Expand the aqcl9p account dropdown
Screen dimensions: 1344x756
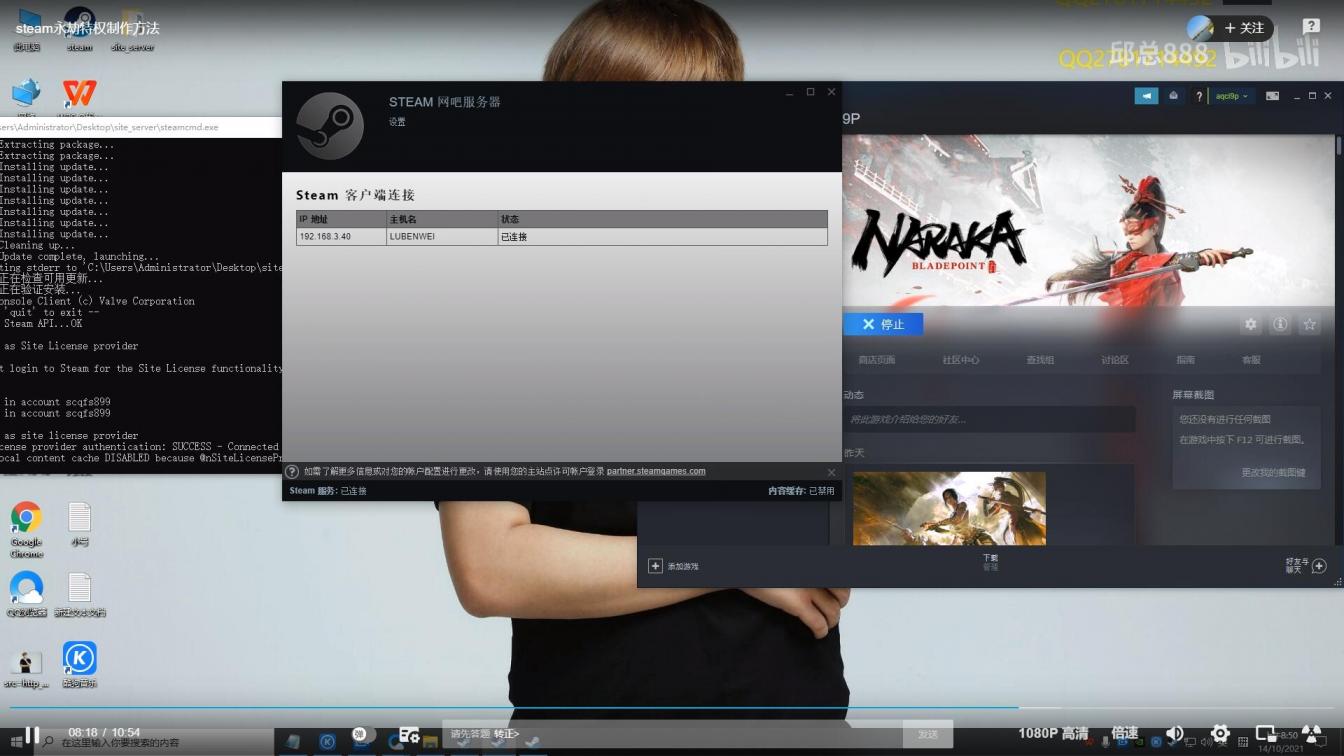1233,96
